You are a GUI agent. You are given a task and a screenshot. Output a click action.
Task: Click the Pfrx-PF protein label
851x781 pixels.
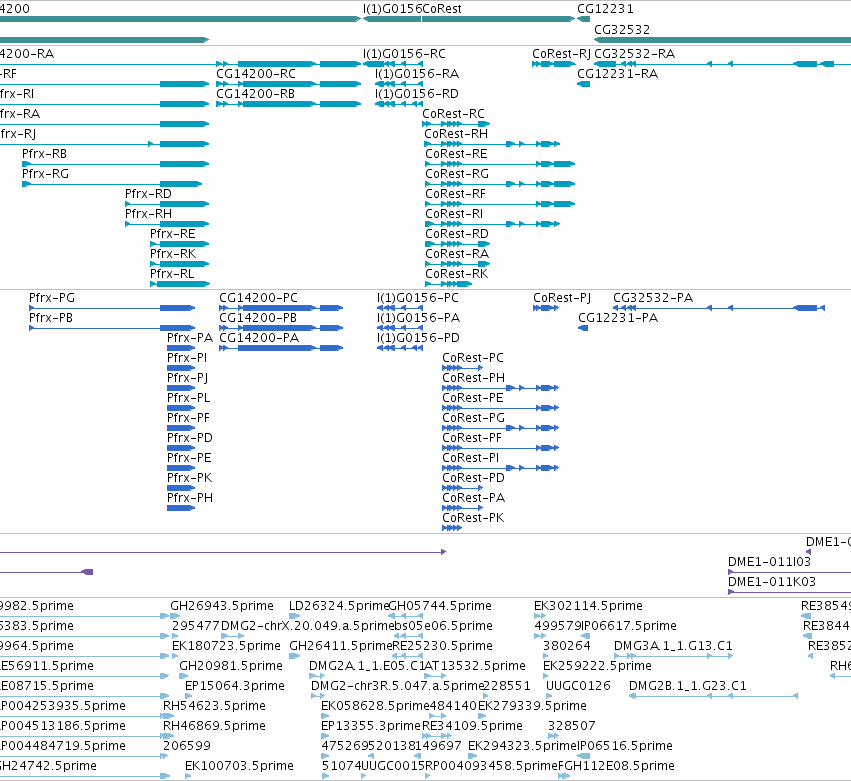tap(188, 418)
